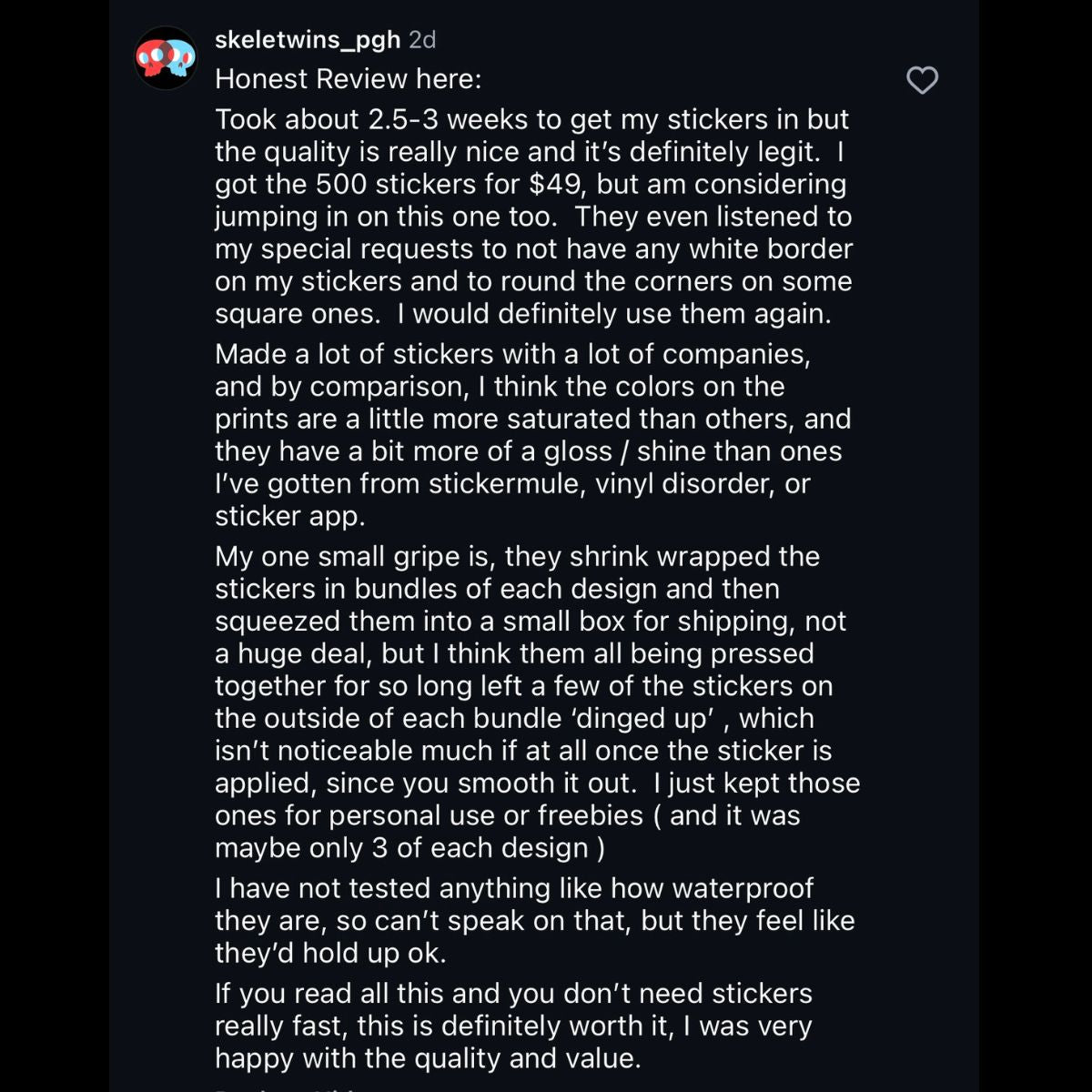
Task: Like the skeletwins_pgh comment with the heart
Action: (x=922, y=80)
